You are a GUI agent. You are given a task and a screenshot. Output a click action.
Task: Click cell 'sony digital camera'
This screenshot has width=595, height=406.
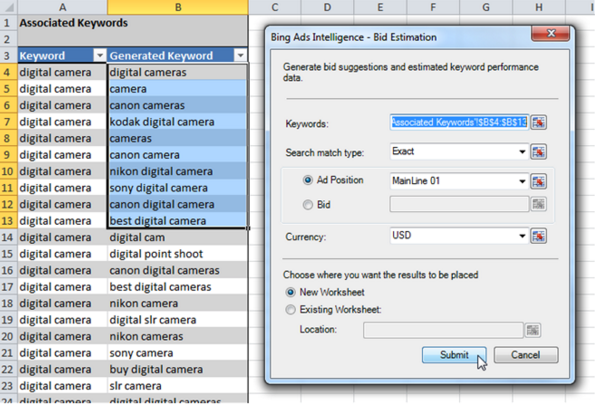[178, 188]
